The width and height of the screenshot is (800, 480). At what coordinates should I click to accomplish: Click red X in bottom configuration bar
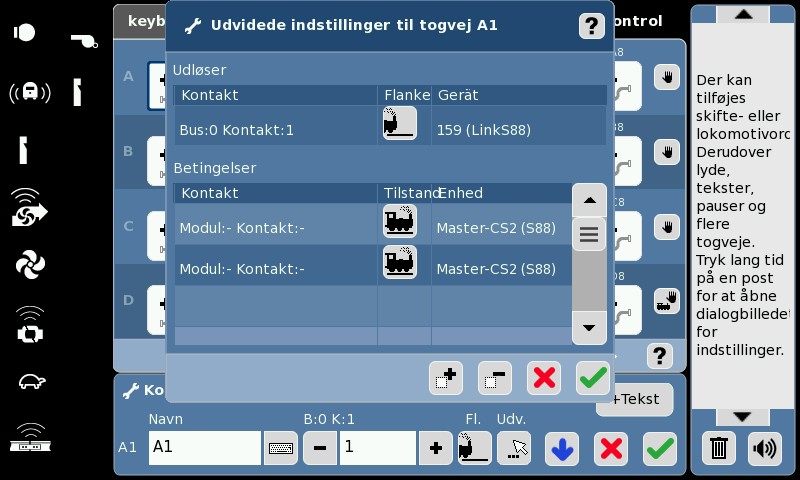pyautogui.click(x=611, y=449)
